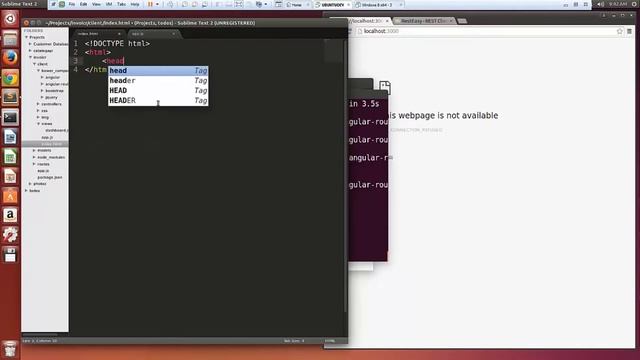The height and width of the screenshot is (360, 640).
Task: Select the bower_components folder in sidebar
Action: pos(55,71)
